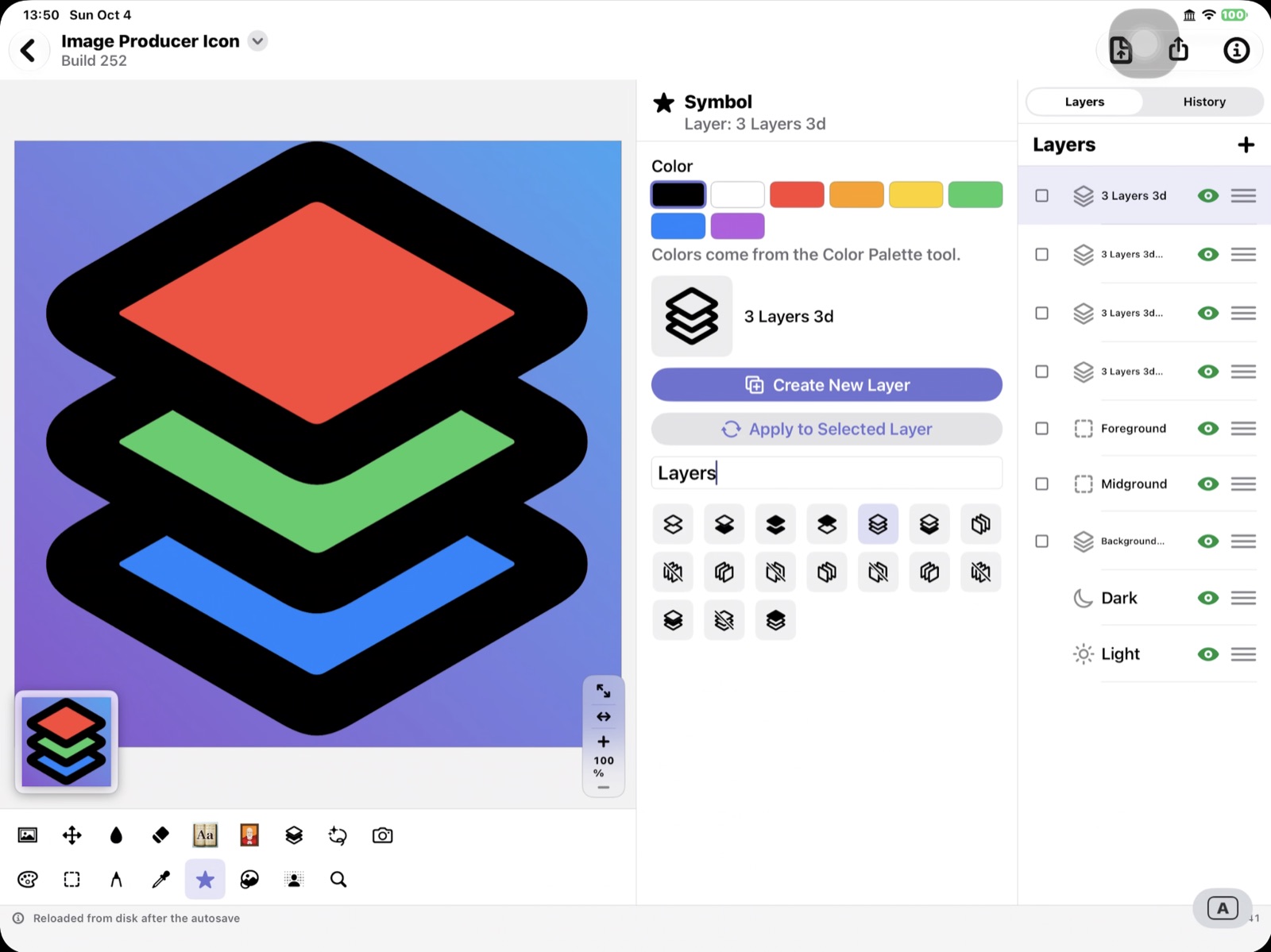1271x952 pixels.
Task: Select the water drop blur tool
Action: 116,835
